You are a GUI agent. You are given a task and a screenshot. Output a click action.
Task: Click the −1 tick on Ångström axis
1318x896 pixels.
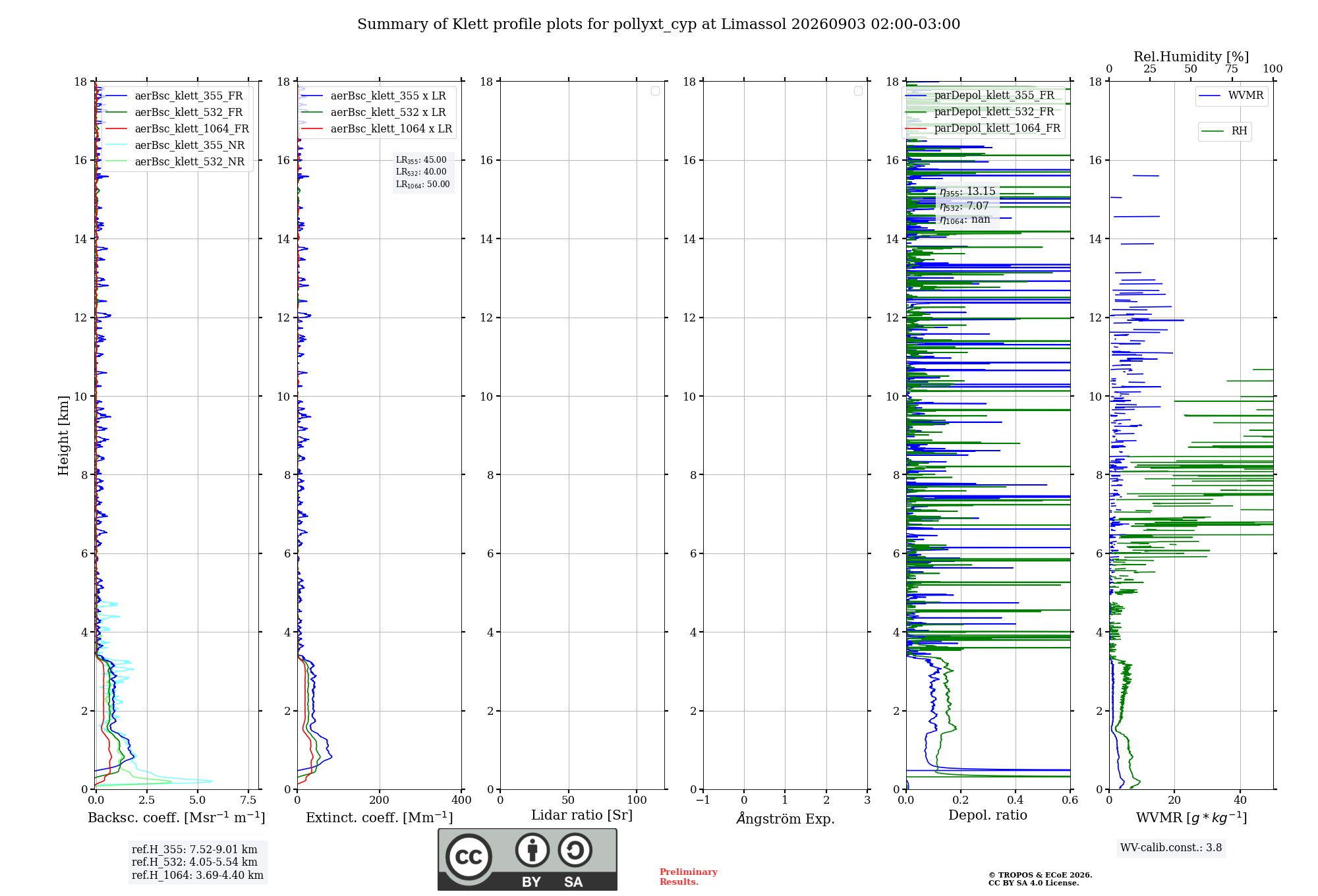pyautogui.click(x=702, y=800)
